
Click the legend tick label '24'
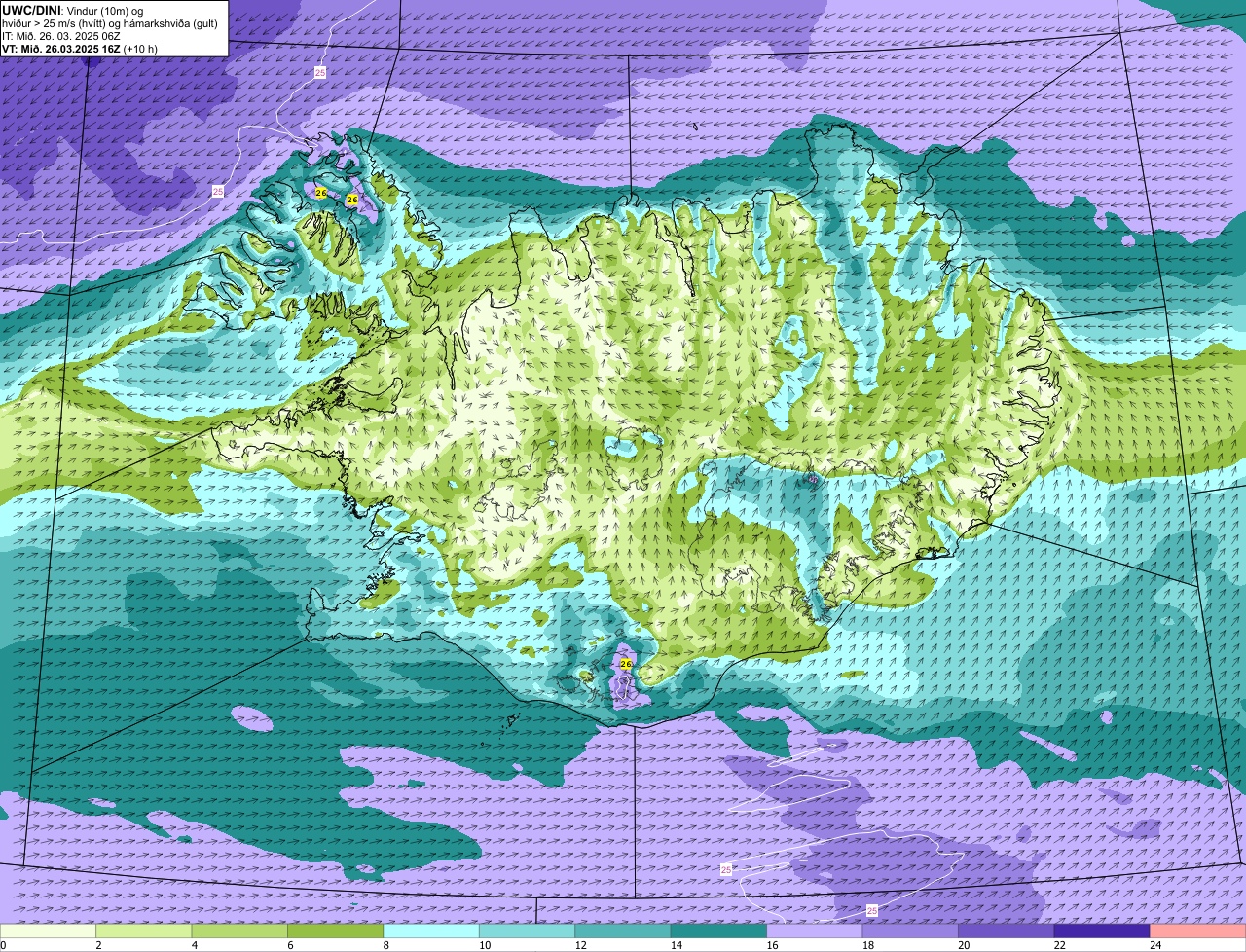tap(1155, 945)
